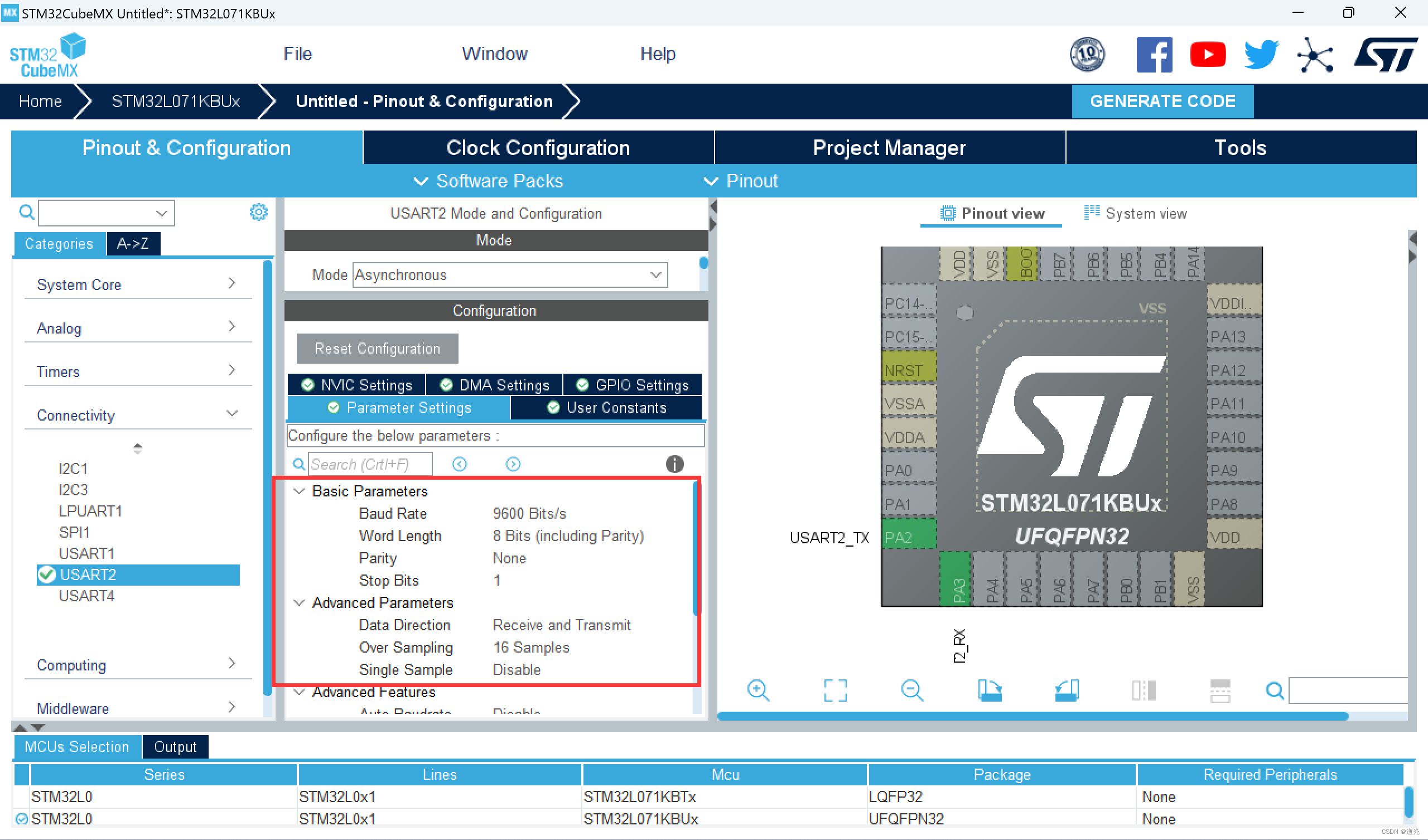Open the USART2 Mode dropdown
This screenshot has height=840, width=1428.
(x=510, y=275)
